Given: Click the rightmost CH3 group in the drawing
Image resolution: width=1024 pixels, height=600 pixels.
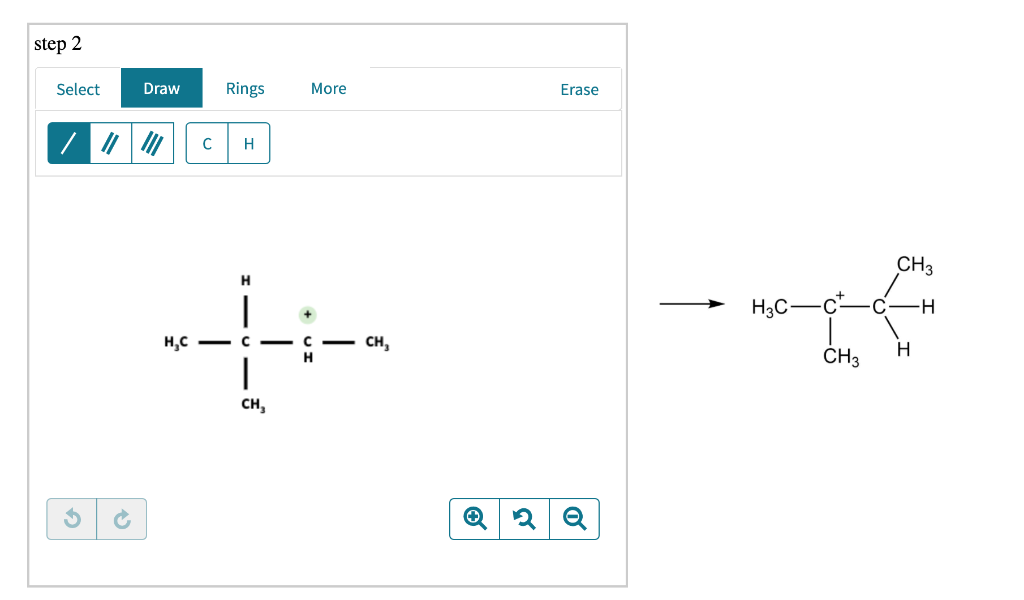Looking at the screenshot, I should click(x=377, y=342).
